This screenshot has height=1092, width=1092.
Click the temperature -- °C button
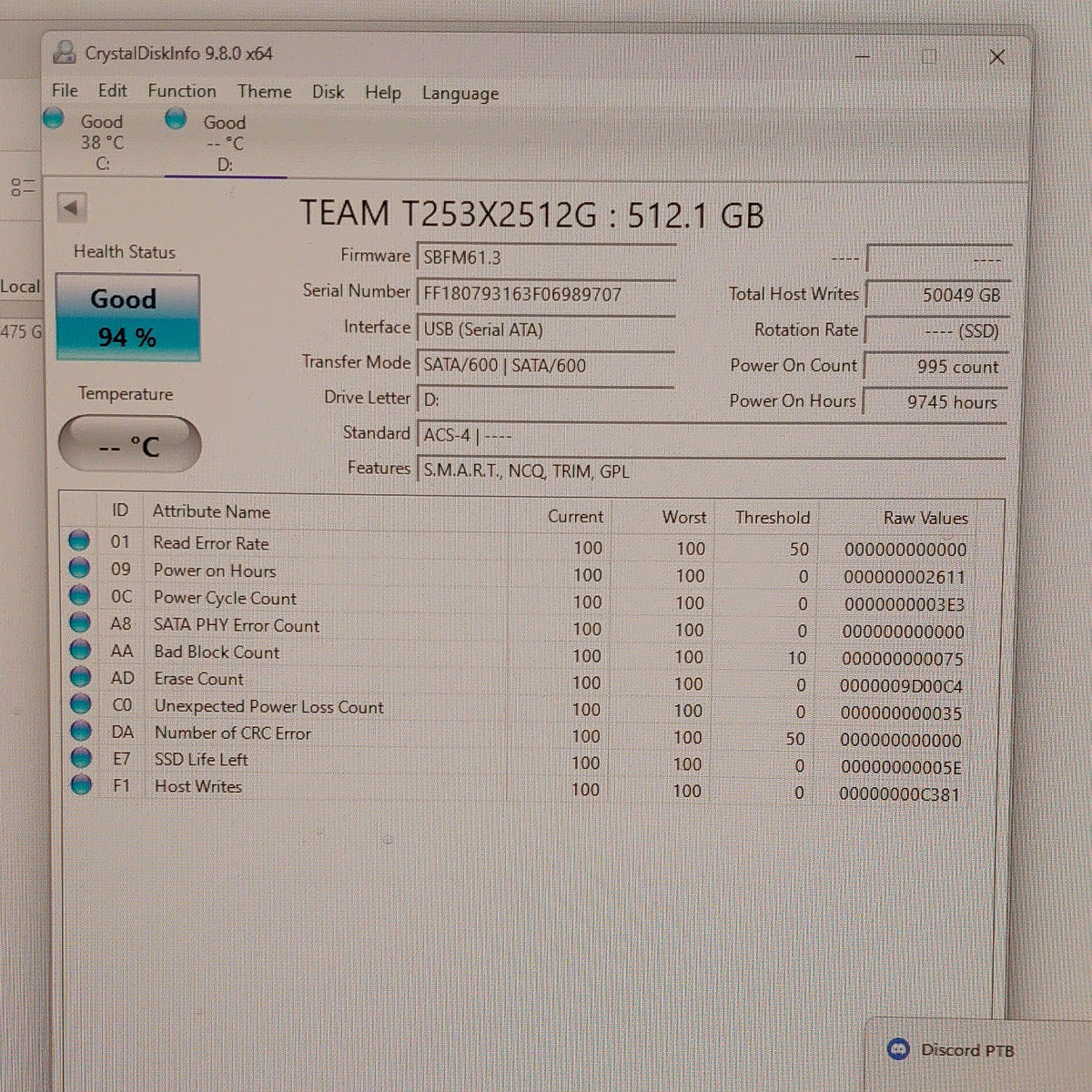click(129, 445)
